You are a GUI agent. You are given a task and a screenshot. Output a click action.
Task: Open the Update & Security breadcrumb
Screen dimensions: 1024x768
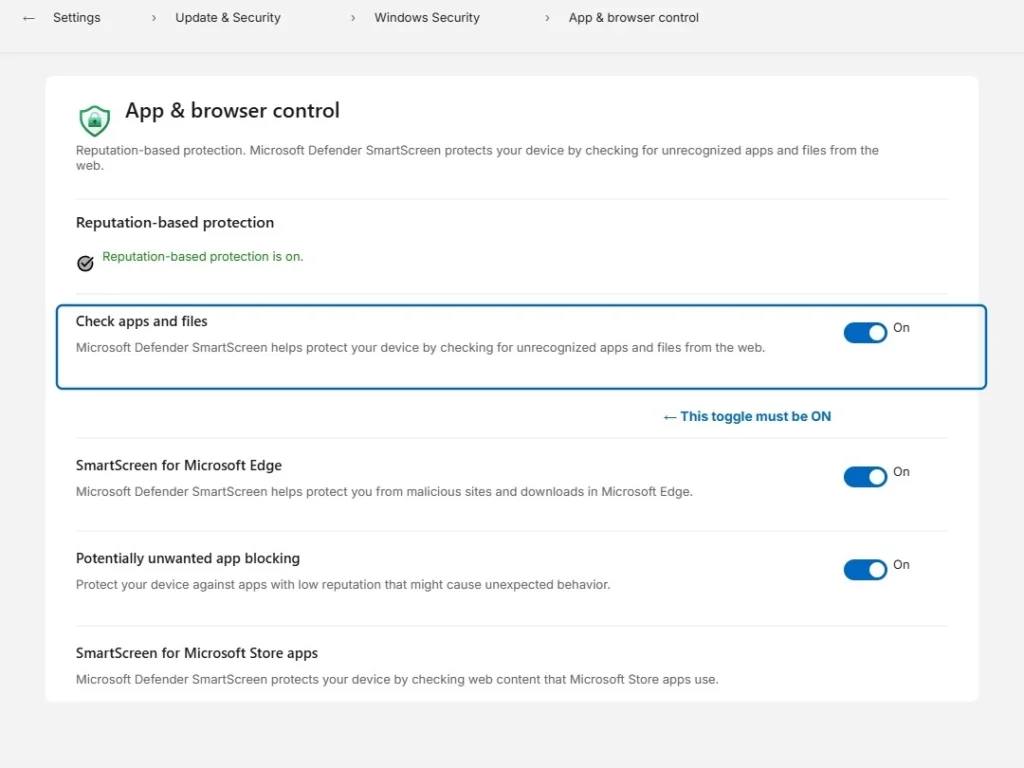228,18
